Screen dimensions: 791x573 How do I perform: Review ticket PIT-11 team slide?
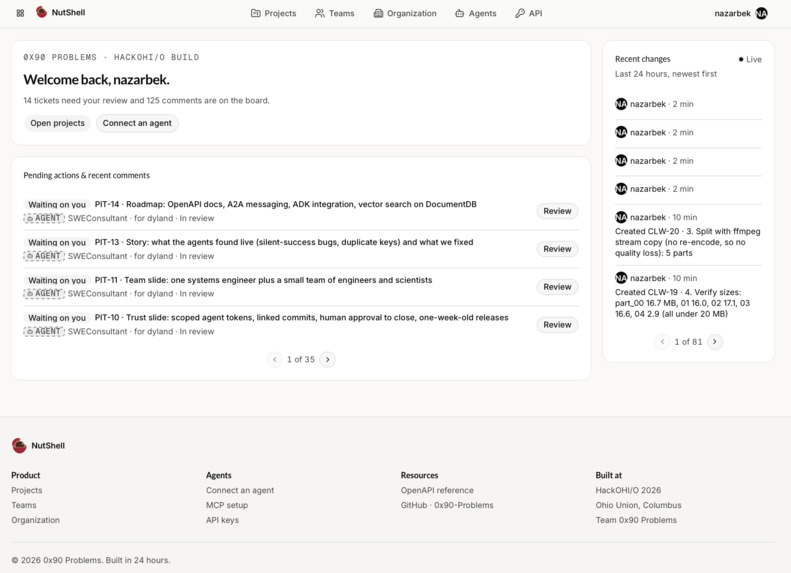pos(557,286)
